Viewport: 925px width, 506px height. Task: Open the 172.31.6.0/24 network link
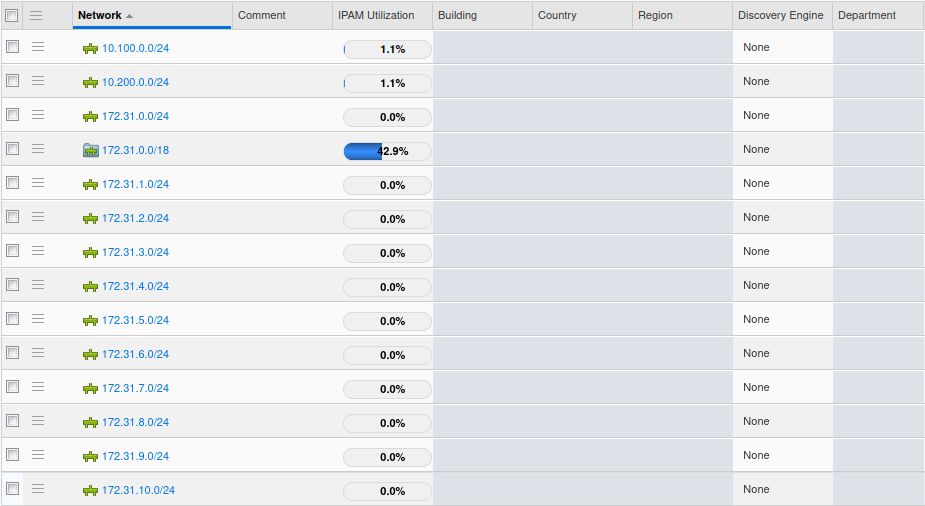[135, 354]
